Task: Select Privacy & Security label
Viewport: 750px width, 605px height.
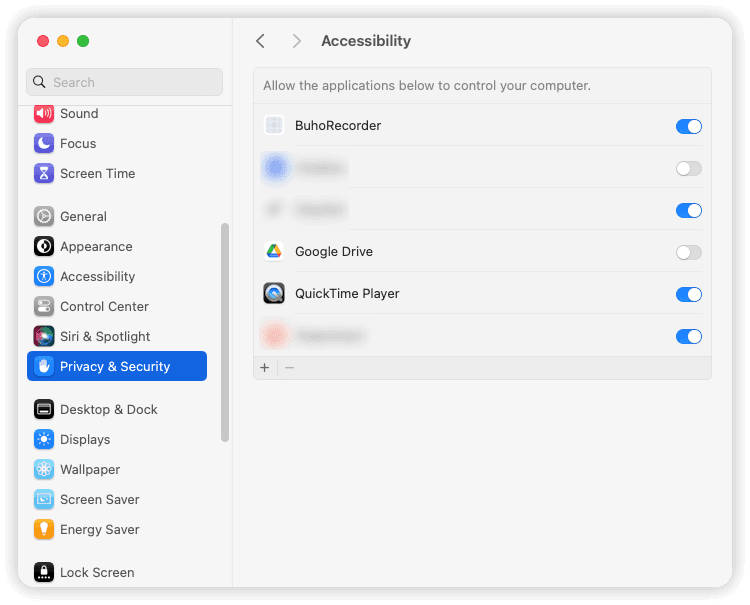Action: tap(115, 367)
